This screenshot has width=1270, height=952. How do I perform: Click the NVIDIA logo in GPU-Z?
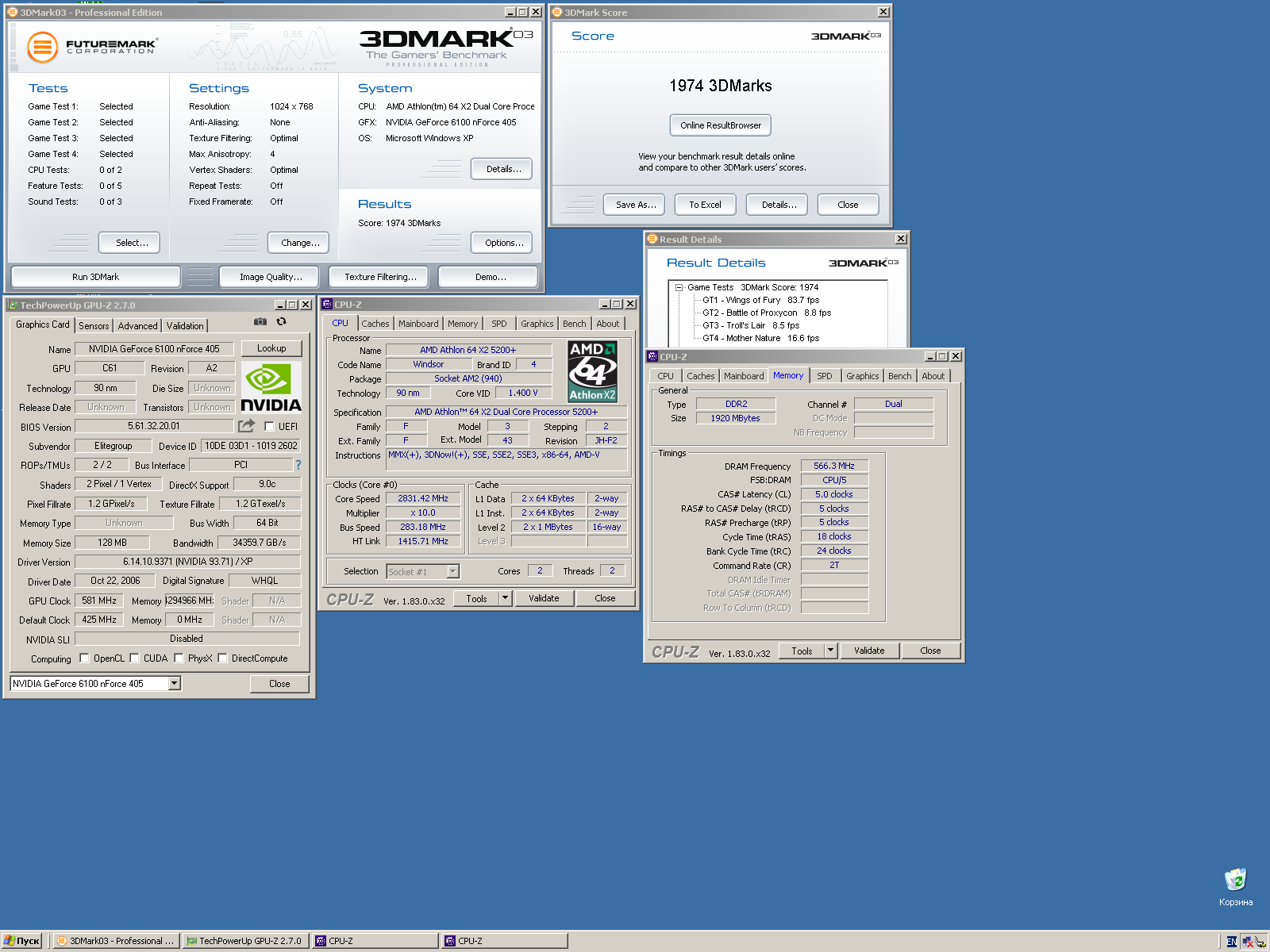point(271,388)
